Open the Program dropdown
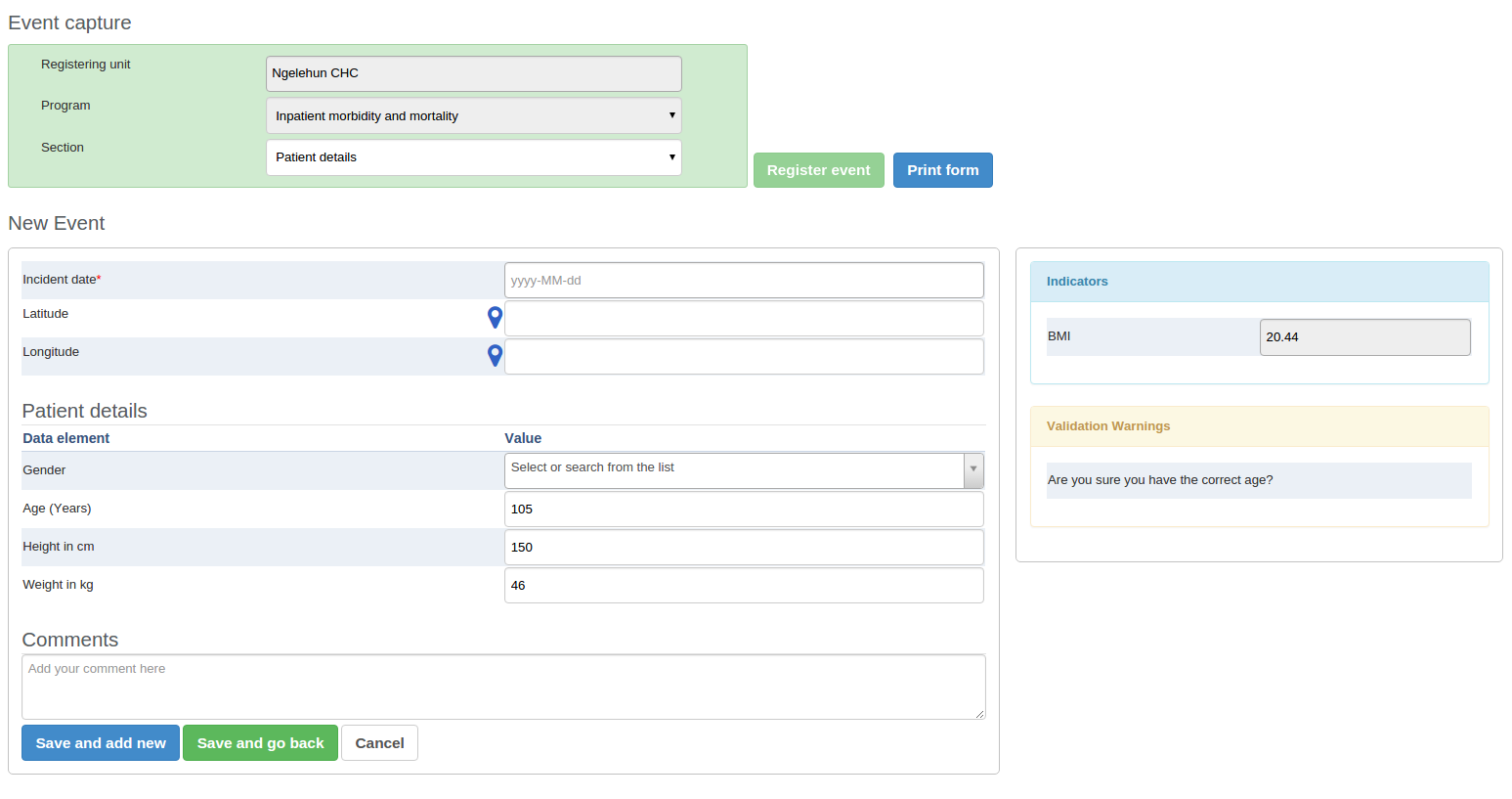This screenshot has height=799, width=1512. [x=473, y=115]
